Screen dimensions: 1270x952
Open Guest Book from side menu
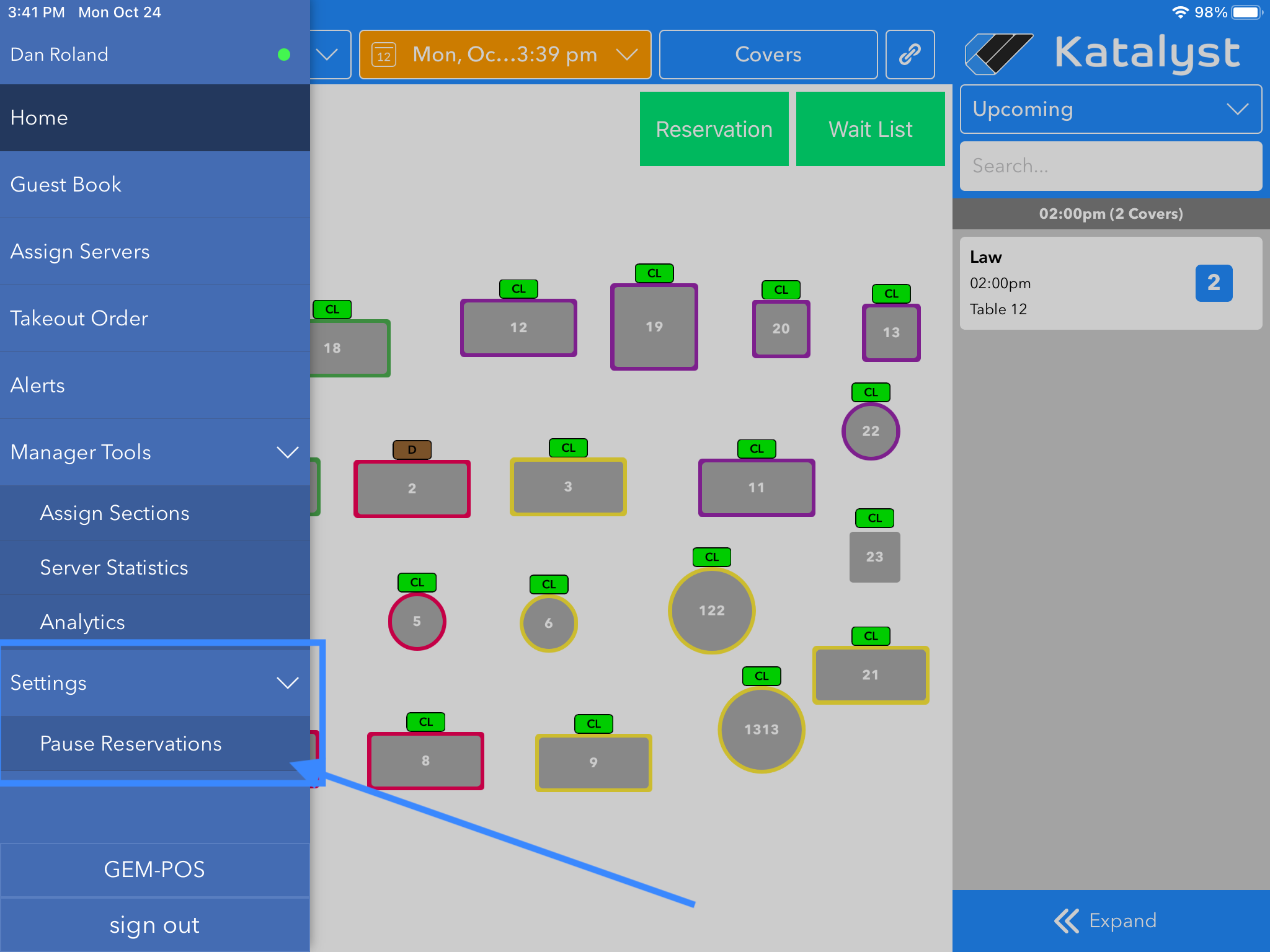pos(66,185)
